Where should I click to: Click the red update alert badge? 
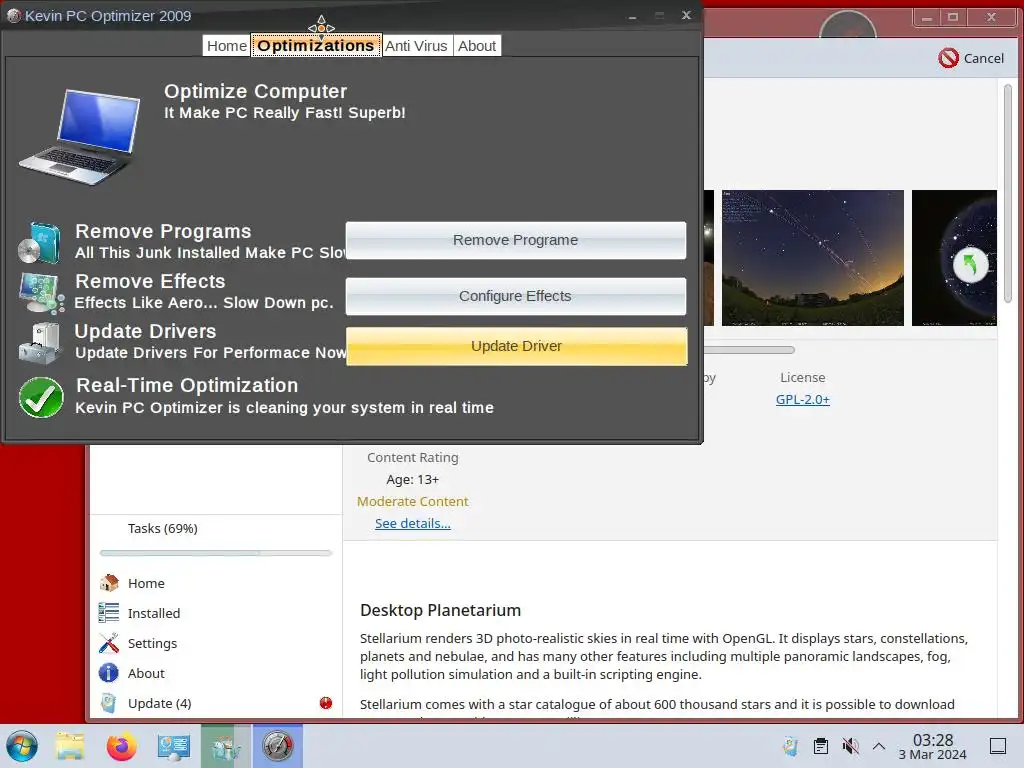tap(326, 703)
